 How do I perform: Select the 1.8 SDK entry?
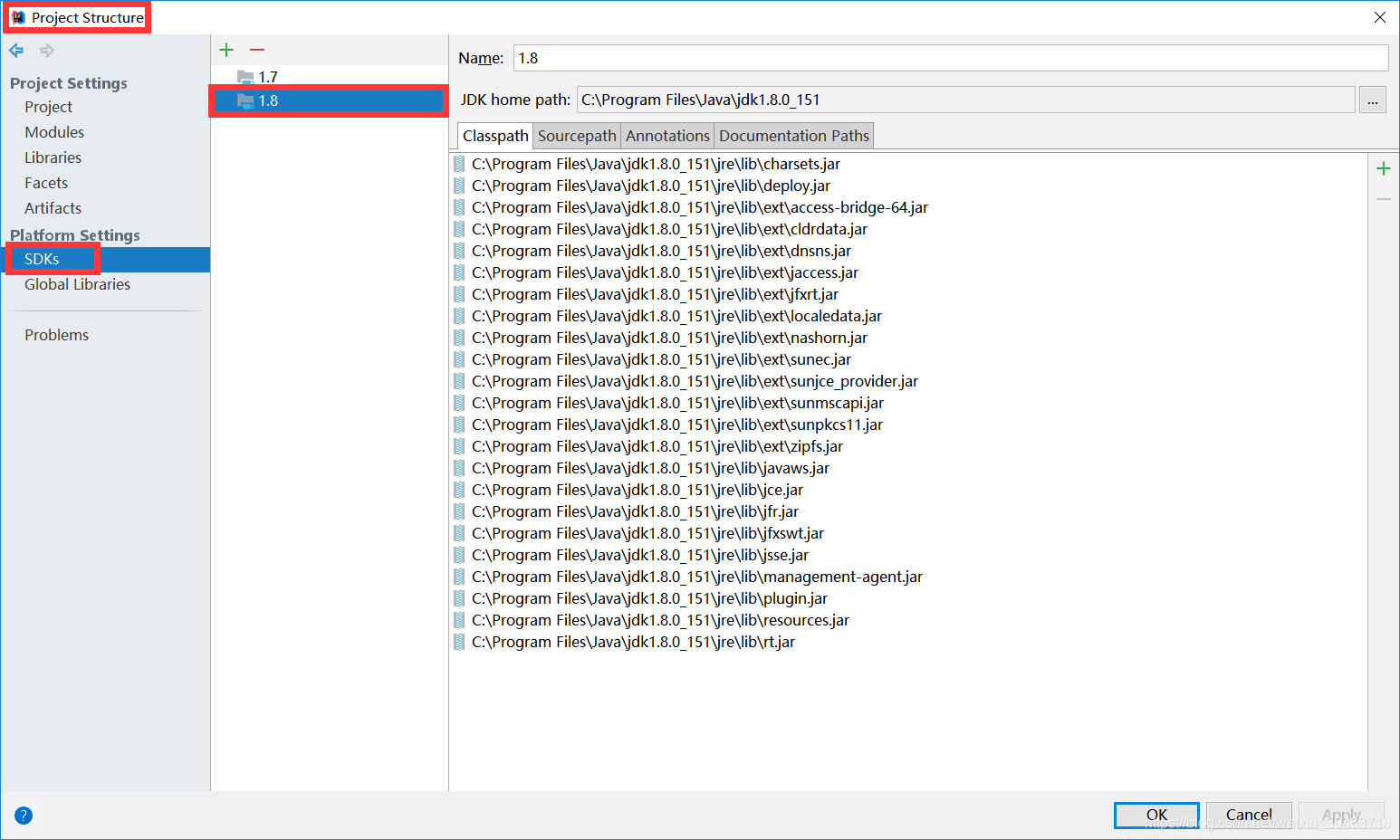tap(330, 100)
